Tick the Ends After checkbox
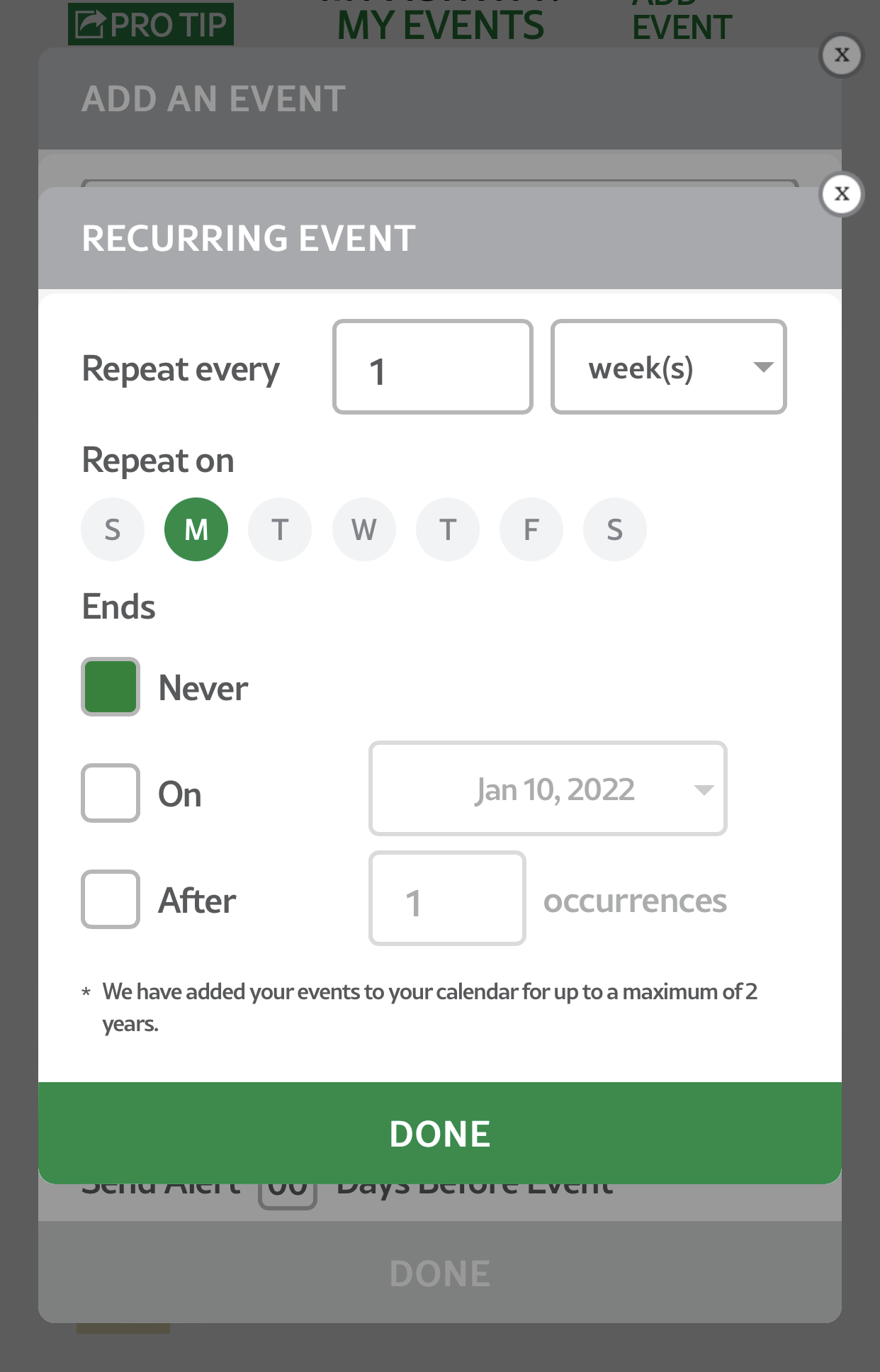Viewport: 880px width, 1372px height. tap(111, 899)
